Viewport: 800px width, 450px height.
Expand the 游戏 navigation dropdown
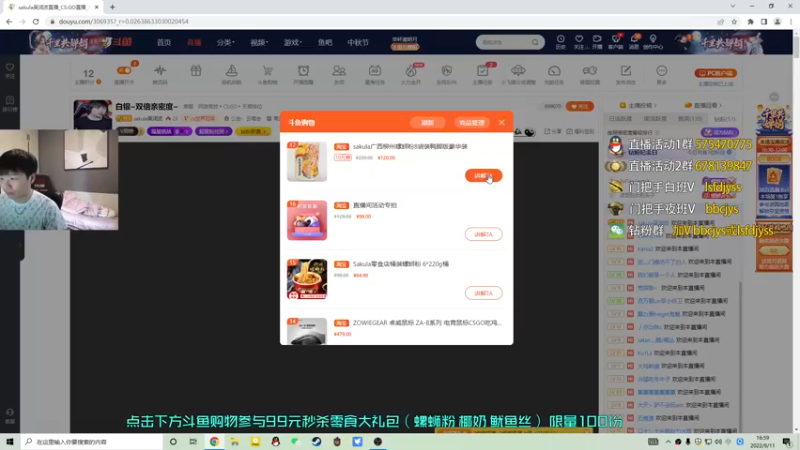click(292, 42)
